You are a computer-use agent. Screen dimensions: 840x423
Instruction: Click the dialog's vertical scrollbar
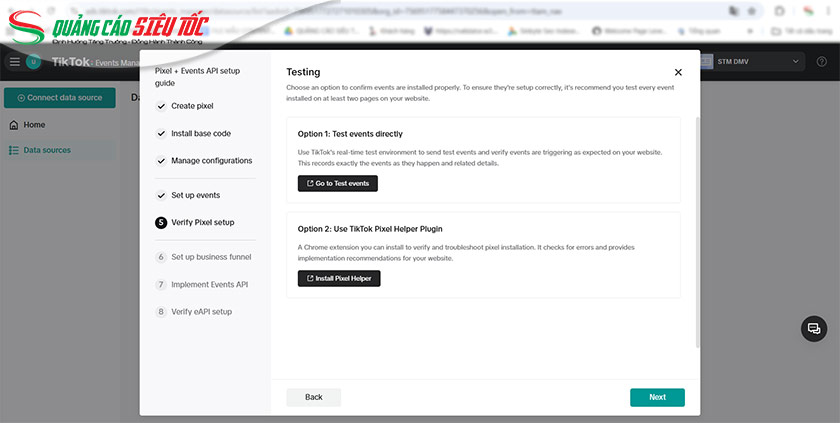click(x=696, y=230)
